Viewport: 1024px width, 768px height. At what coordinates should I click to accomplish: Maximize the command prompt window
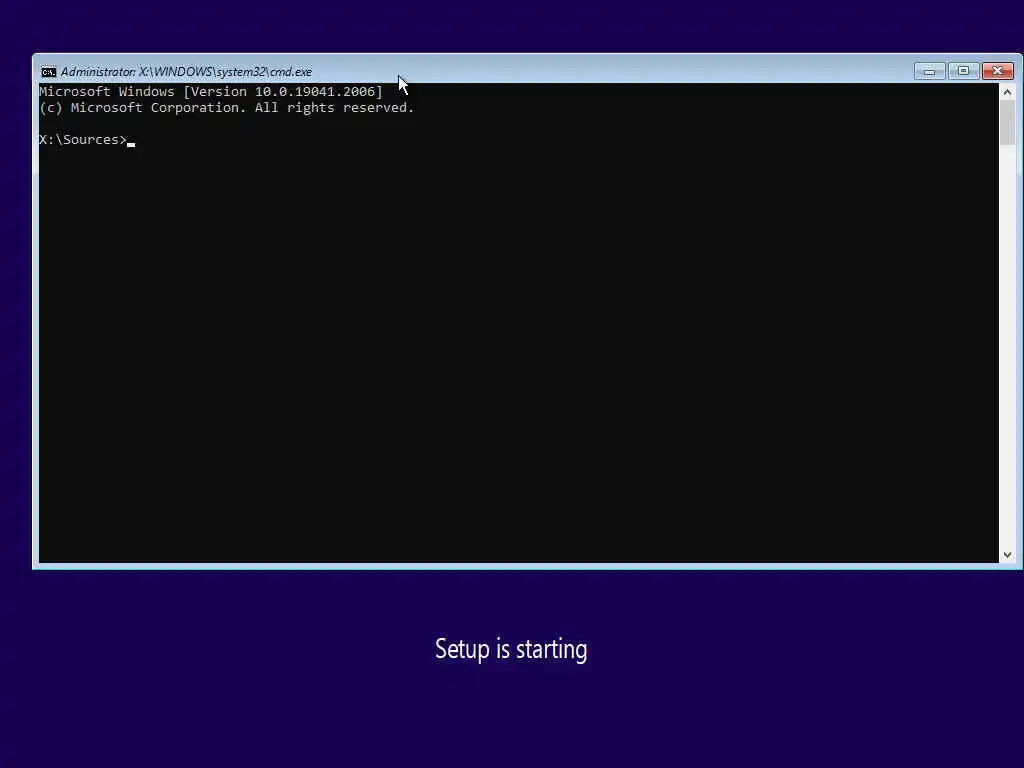click(x=963, y=71)
